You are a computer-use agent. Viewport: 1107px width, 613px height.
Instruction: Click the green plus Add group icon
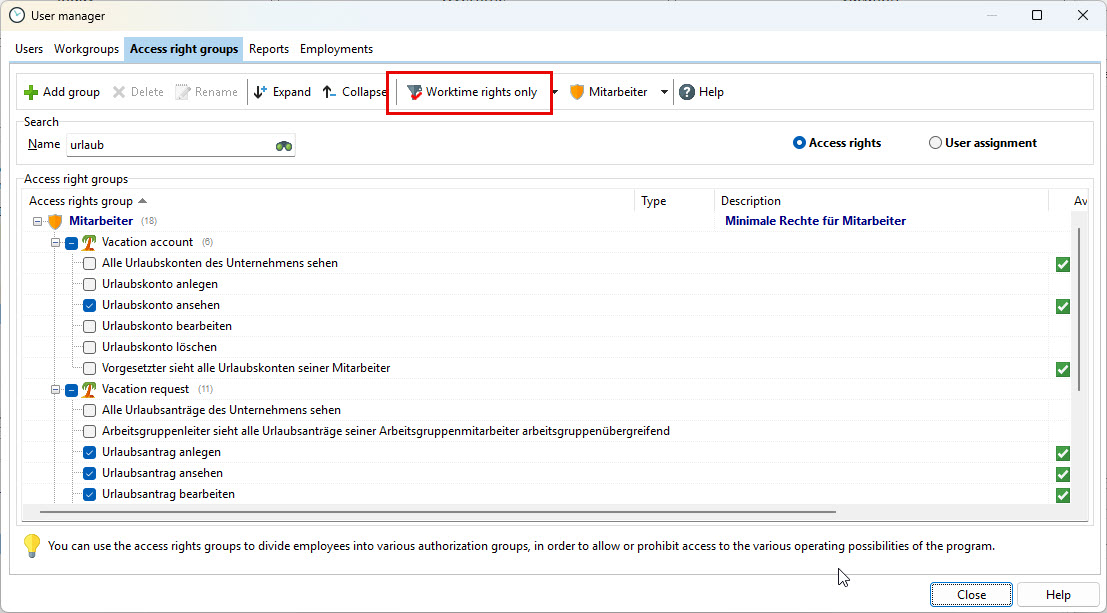coord(31,92)
